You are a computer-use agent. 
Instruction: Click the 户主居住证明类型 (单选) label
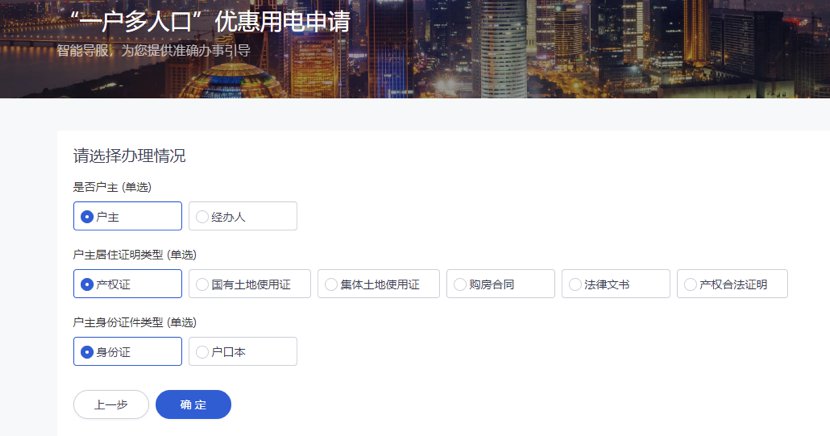coord(135,255)
